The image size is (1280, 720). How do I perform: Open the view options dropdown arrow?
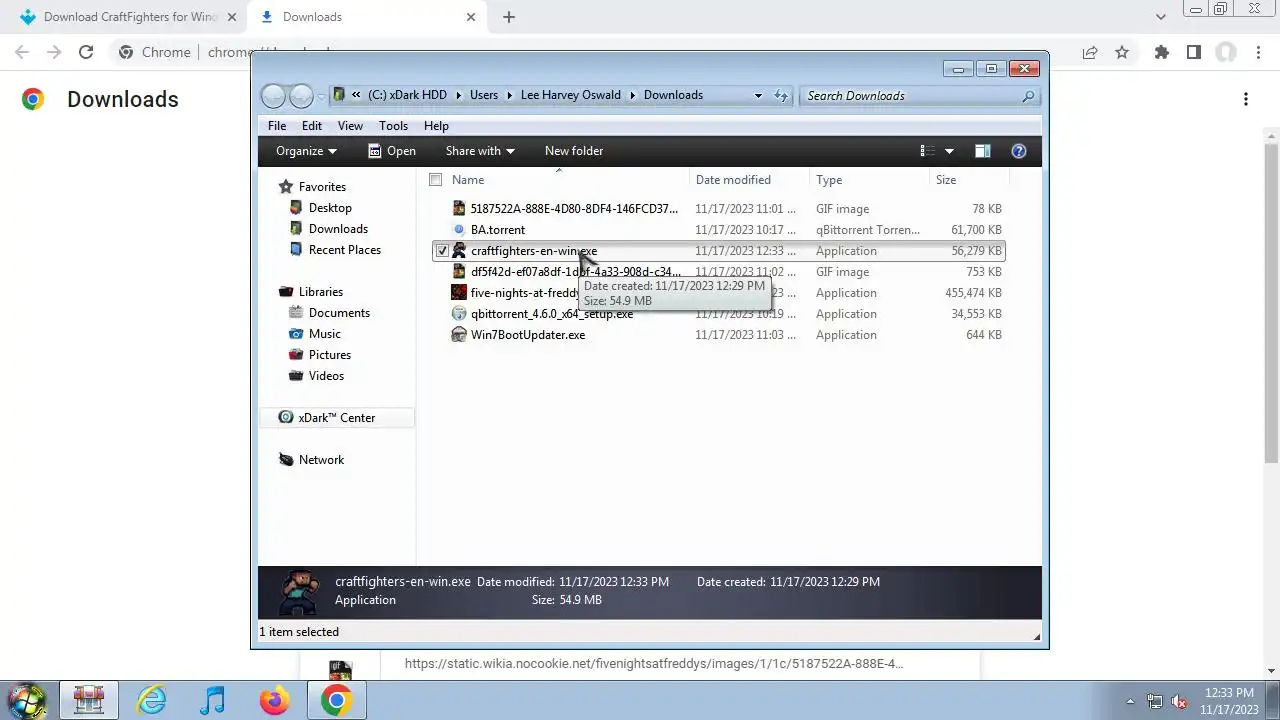tap(949, 151)
